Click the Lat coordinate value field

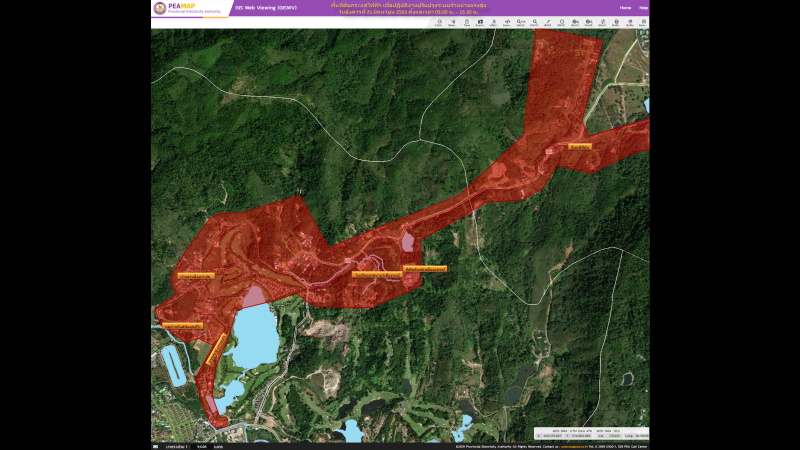(614, 436)
